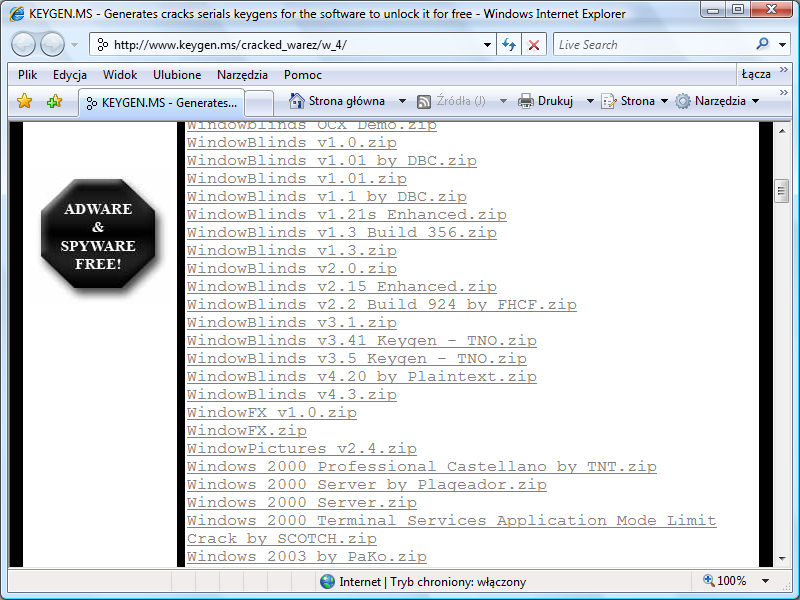Open Windows 2003 by PaKo.zip link
Image resolution: width=800 pixels, height=600 pixels.
tap(307, 557)
